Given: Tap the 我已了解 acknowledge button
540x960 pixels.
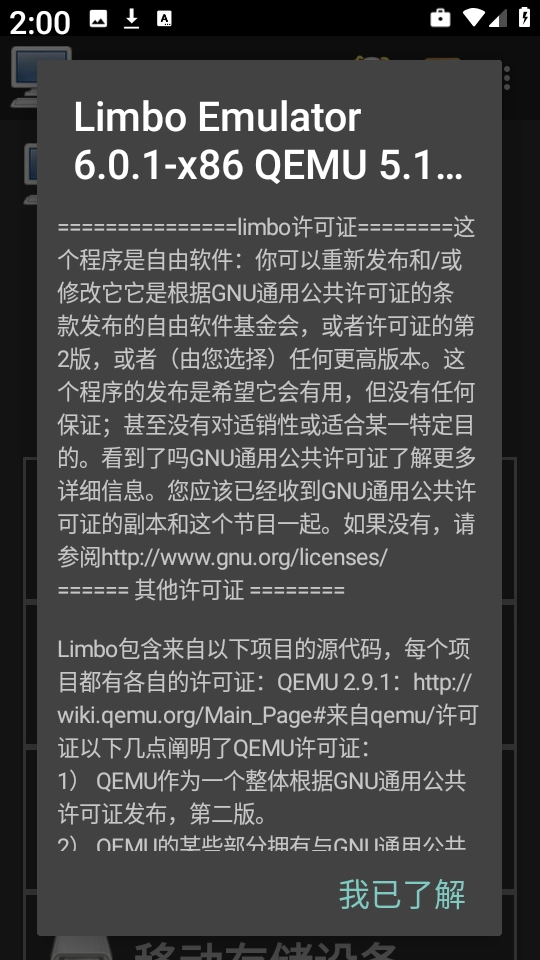Looking at the screenshot, I should tap(402, 894).
